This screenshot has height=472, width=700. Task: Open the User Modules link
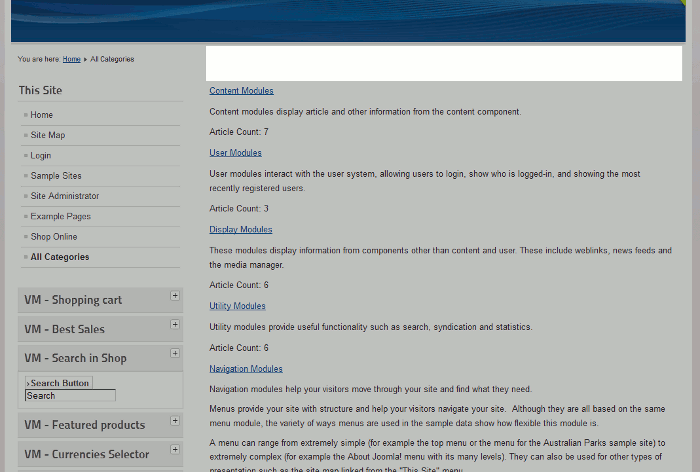click(235, 153)
